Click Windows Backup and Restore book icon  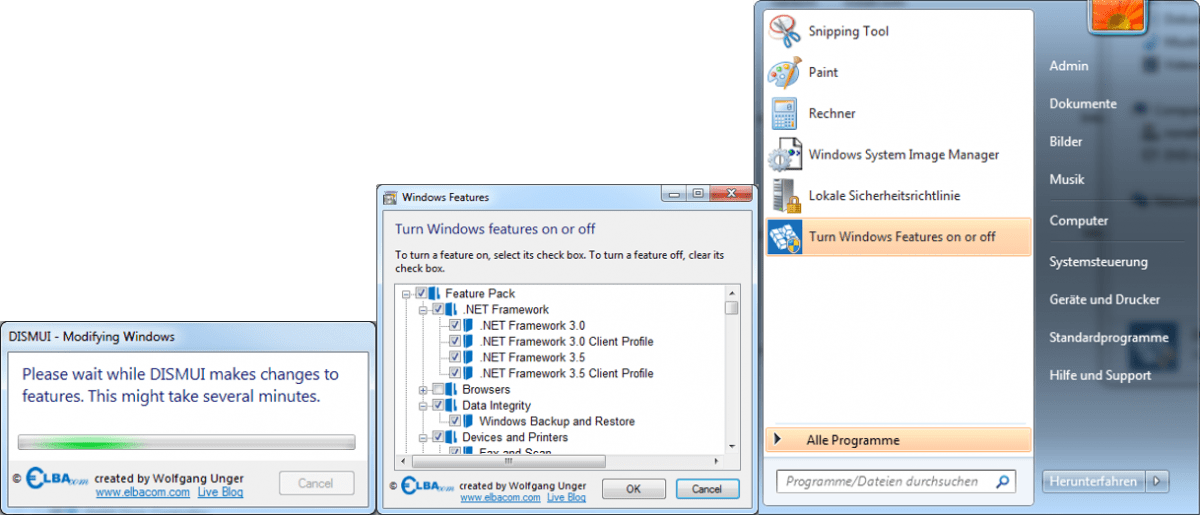coord(468,421)
